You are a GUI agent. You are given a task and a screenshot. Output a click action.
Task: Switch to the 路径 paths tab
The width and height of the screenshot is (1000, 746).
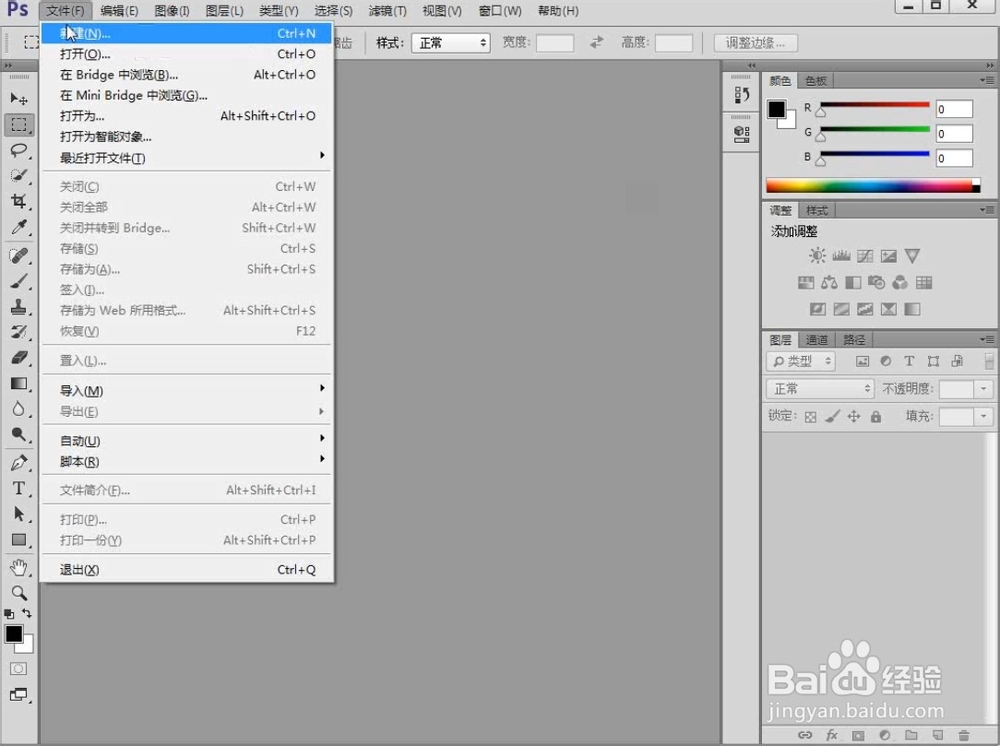(854, 340)
